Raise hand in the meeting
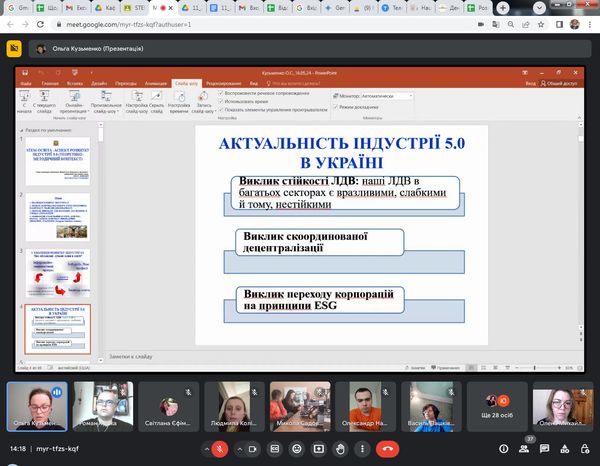 click(x=341, y=449)
